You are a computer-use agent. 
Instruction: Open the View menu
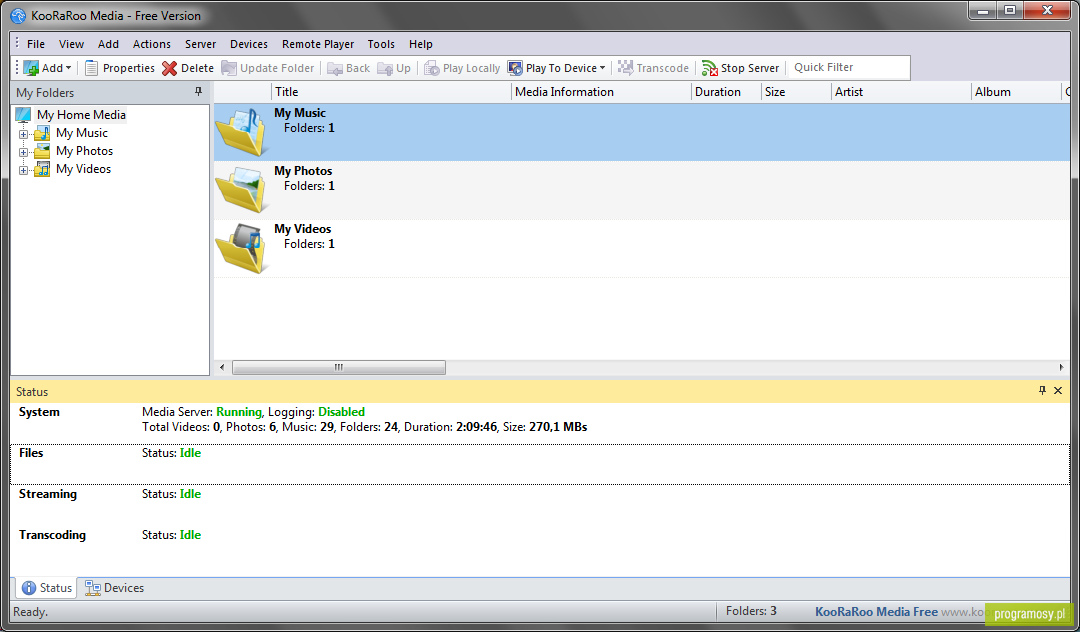[x=71, y=44]
